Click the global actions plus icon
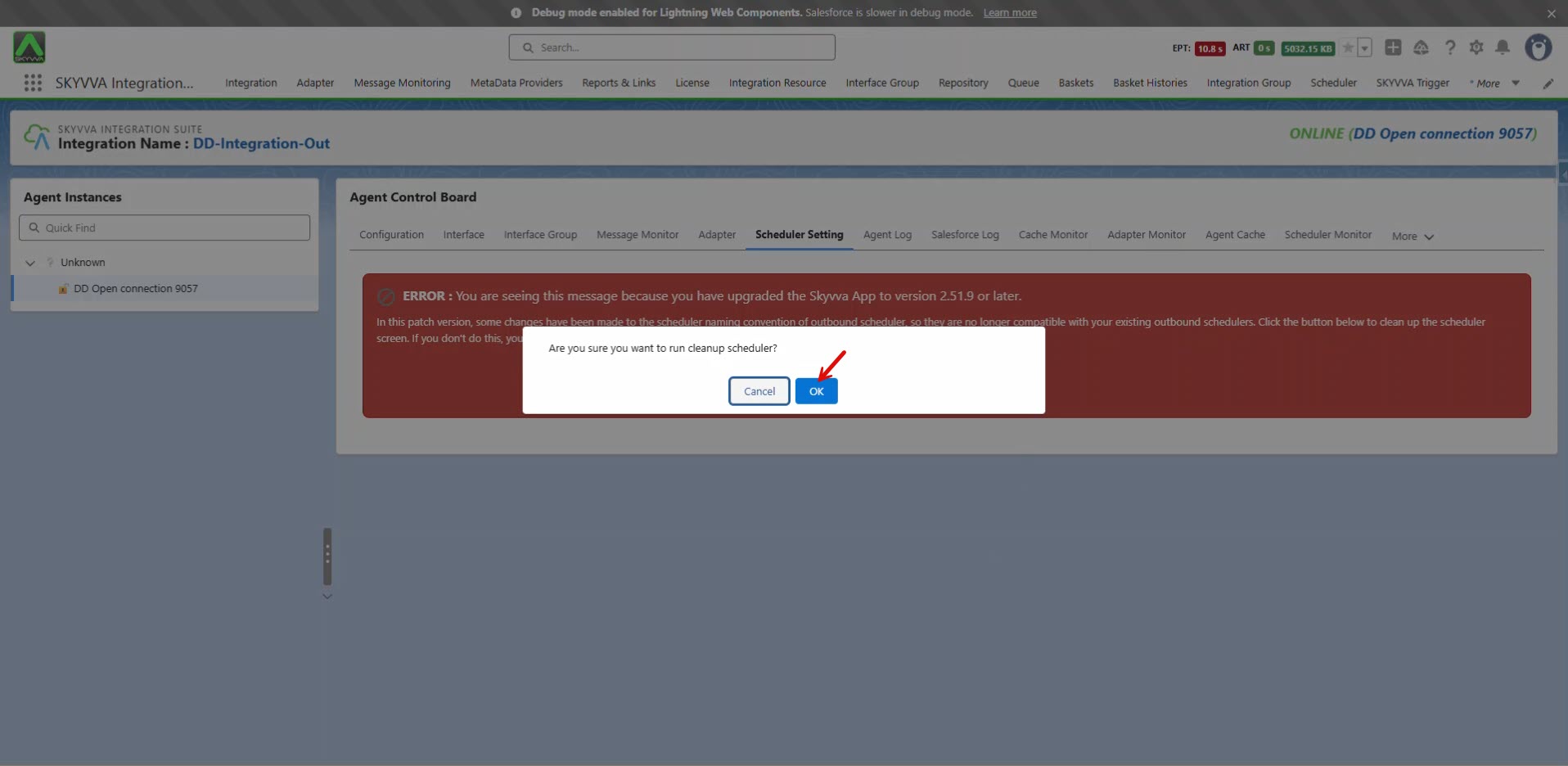 pyautogui.click(x=1393, y=47)
